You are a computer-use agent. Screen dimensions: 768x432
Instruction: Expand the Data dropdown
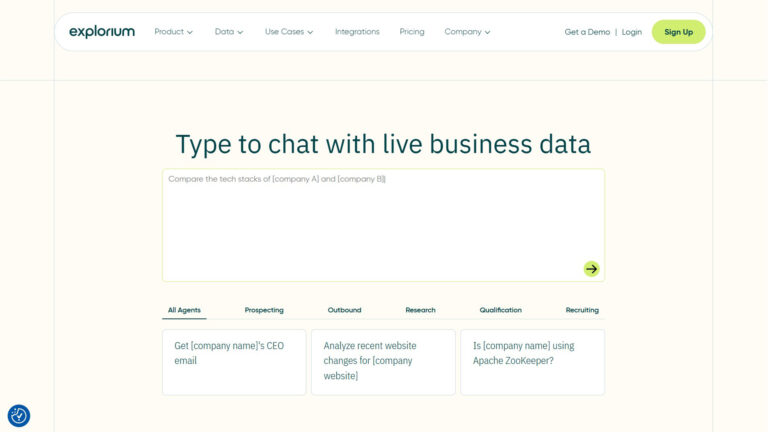229,32
